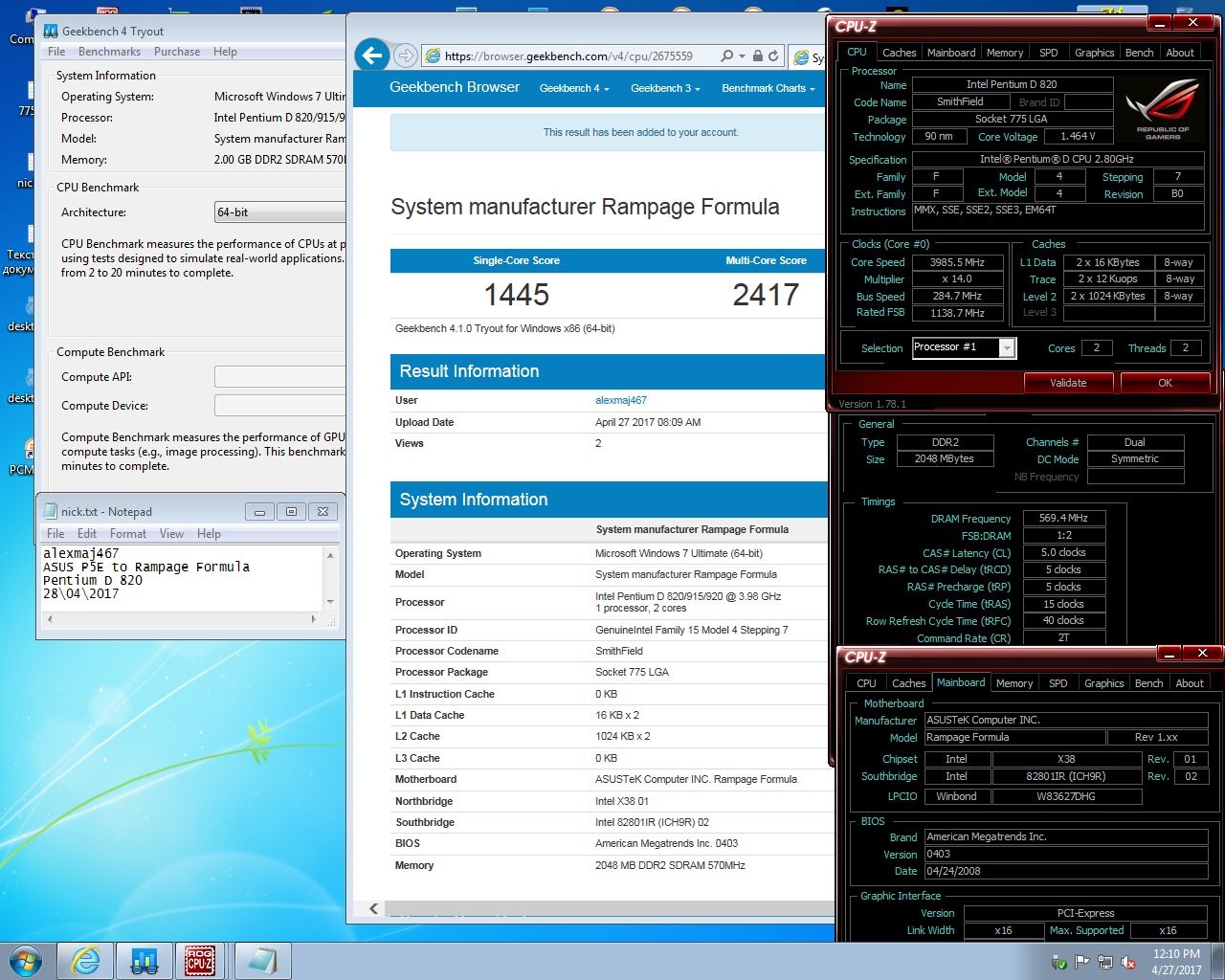This screenshot has width=1225, height=980.
Task: Click the Validate button in CPU-Z
Action: point(1068,383)
